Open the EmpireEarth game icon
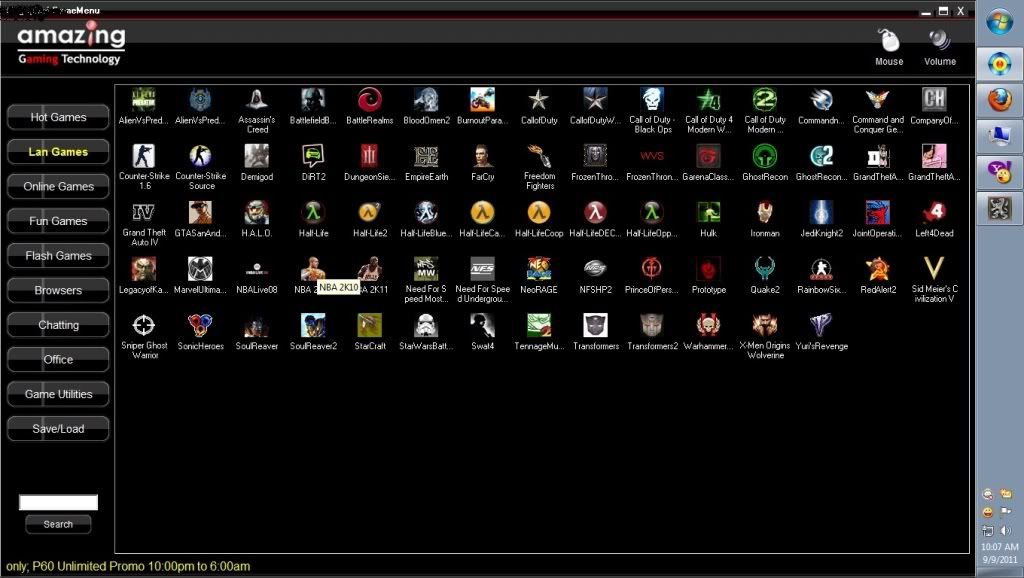Viewport: 1024px width, 578px height. pyautogui.click(x=426, y=157)
